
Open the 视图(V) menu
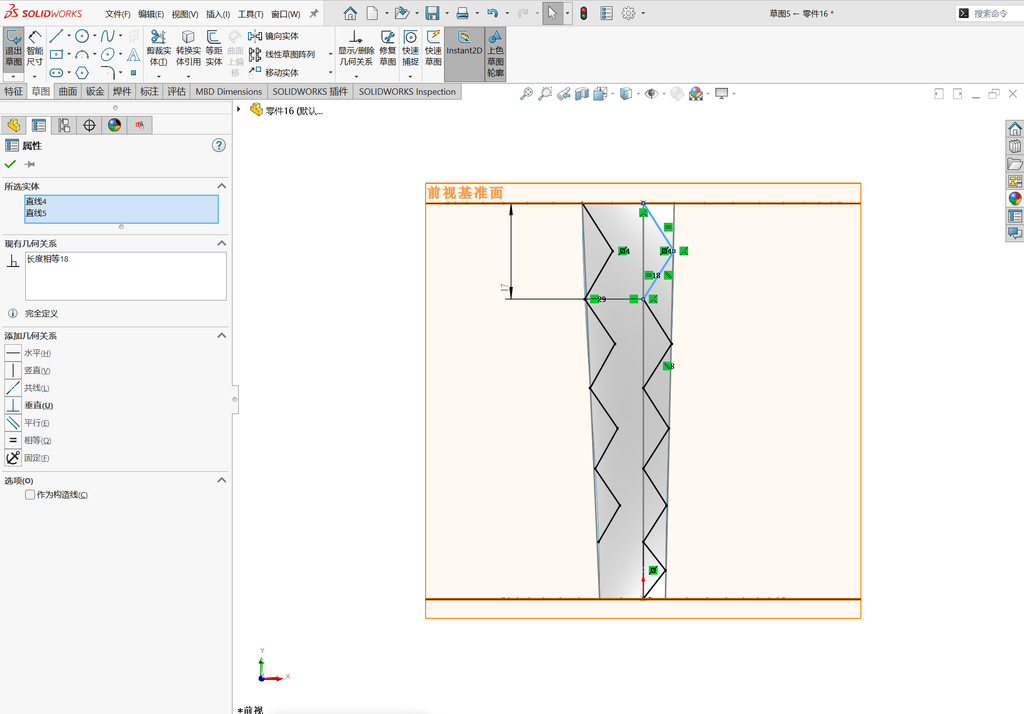185,14
